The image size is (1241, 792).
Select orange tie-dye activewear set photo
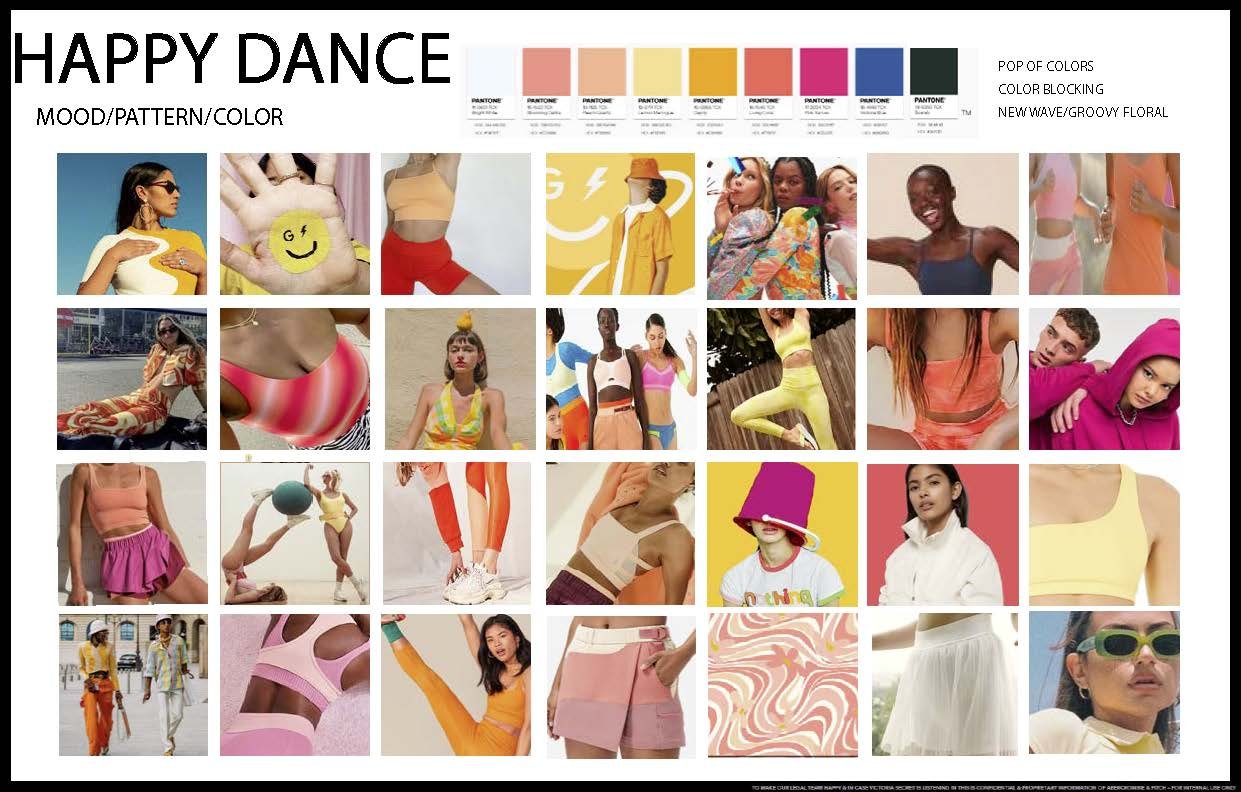(943, 379)
